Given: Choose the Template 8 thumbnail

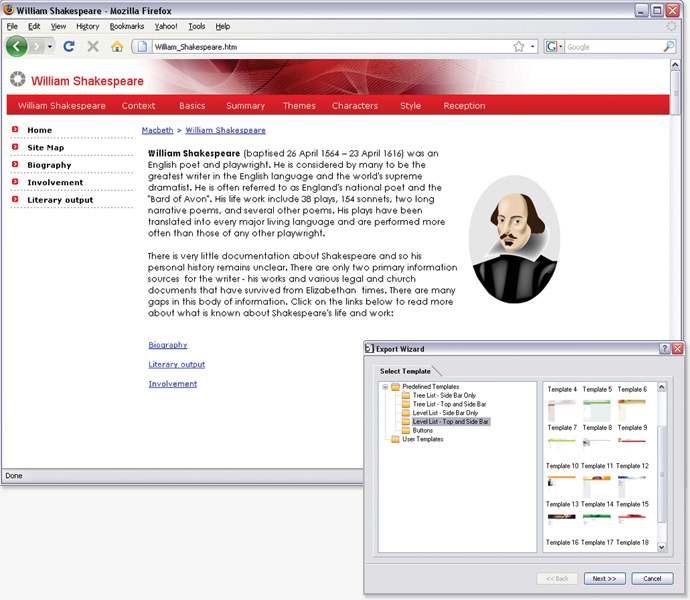Looking at the screenshot, I should [x=597, y=442].
